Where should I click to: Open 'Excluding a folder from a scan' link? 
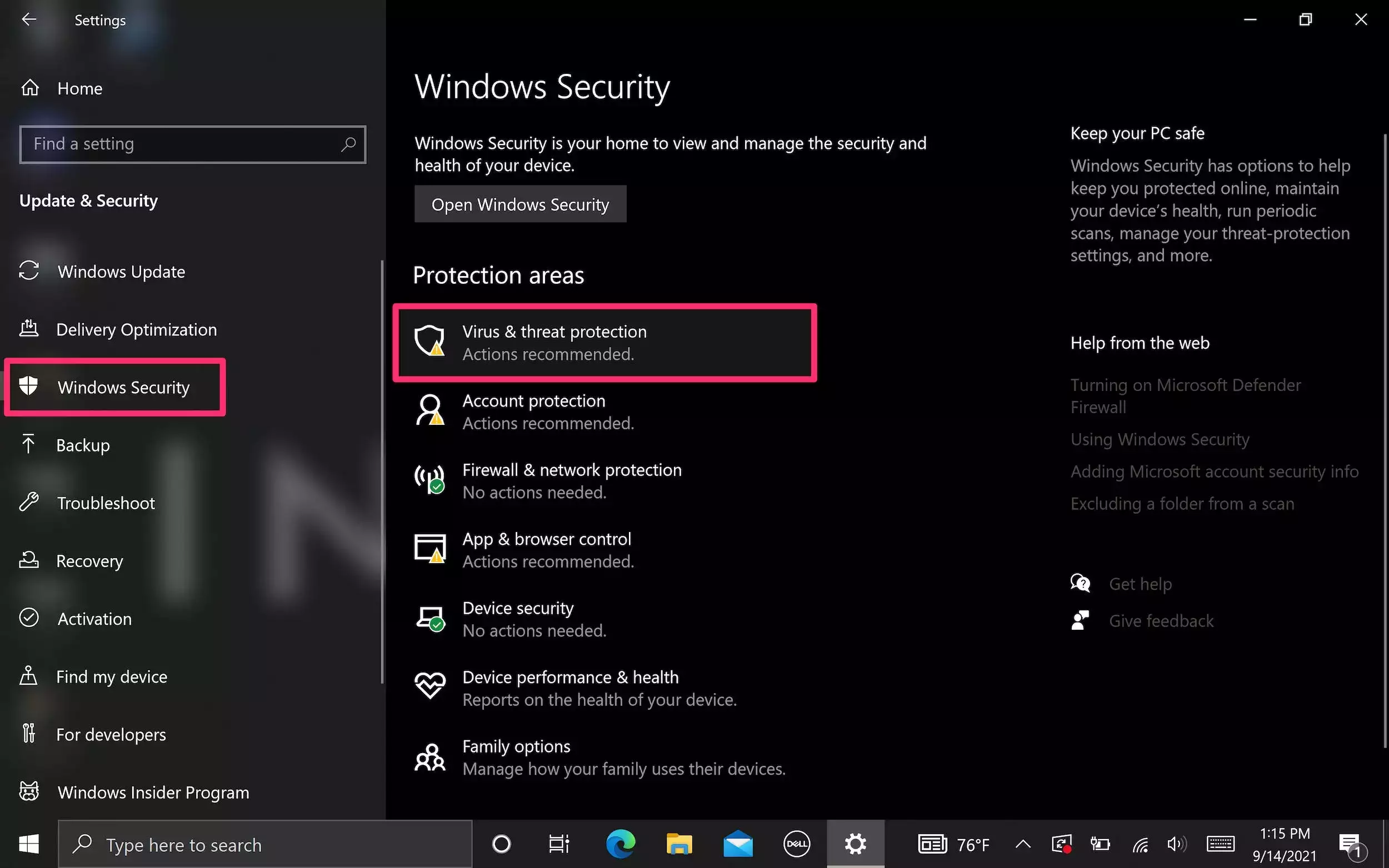click(x=1182, y=504)
